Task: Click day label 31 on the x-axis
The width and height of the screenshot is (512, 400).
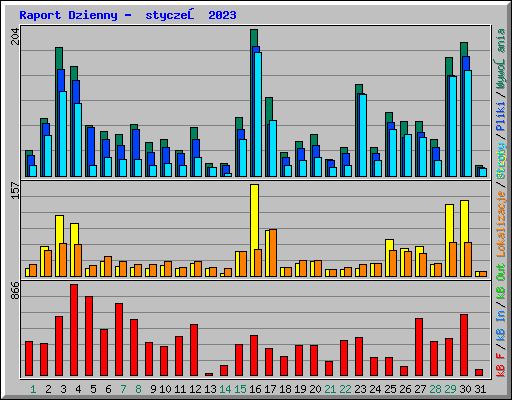Action: coord(480,389)
